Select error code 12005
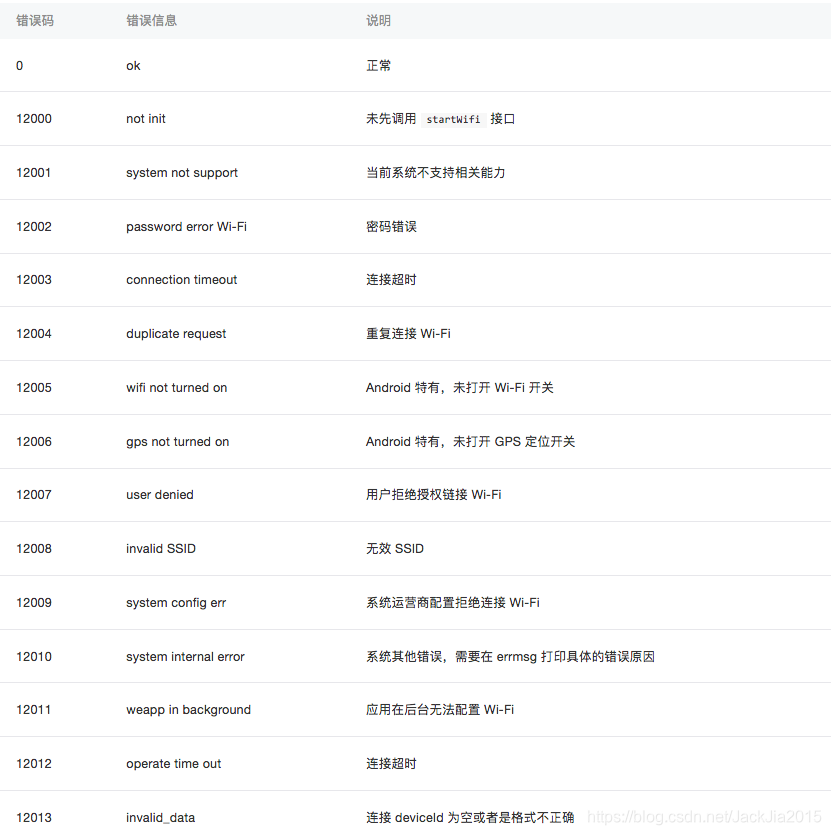This screenshot has width=831, height=835. [34, 388]
